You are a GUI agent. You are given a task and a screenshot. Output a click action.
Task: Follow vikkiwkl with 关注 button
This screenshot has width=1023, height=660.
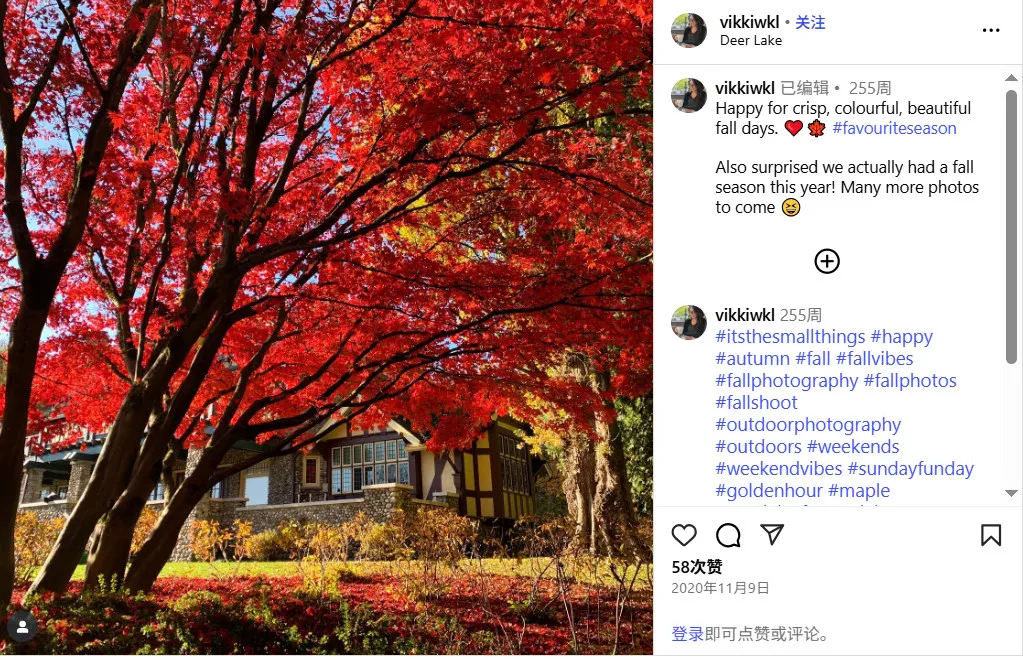[x=810, y=22]
